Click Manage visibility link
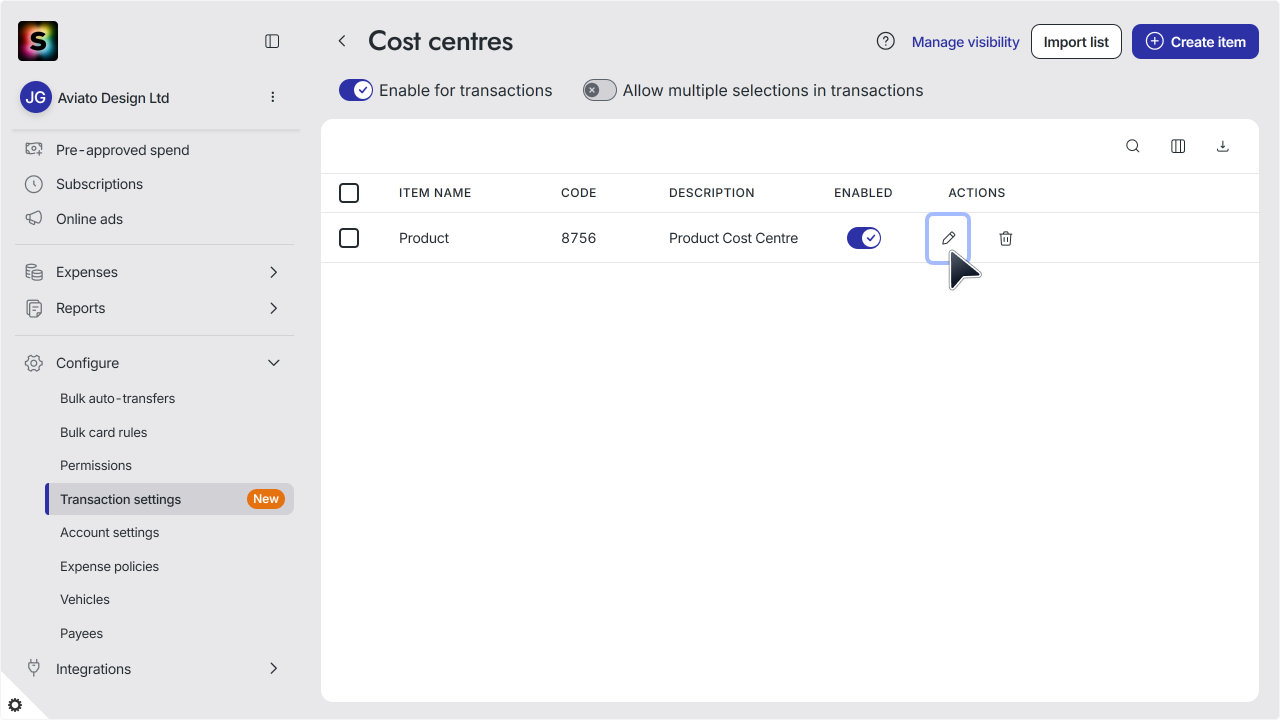 pos(965,42)
